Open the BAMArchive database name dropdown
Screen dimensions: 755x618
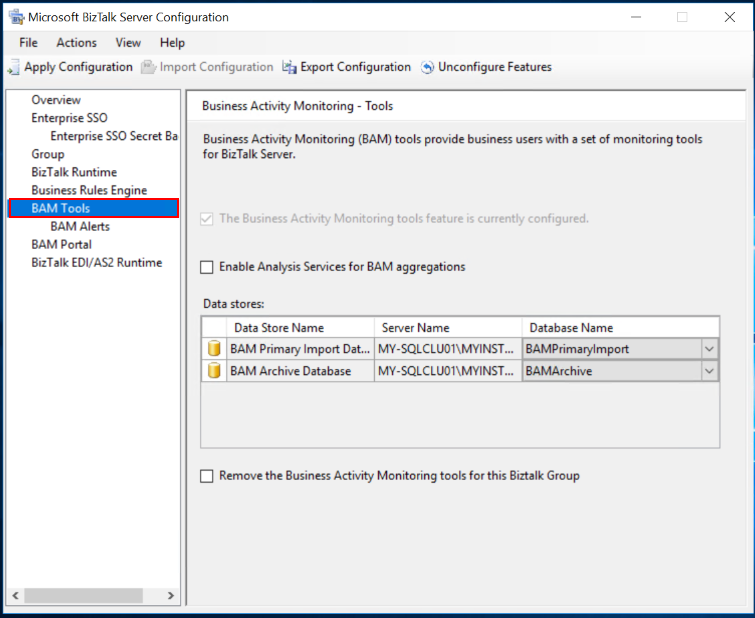[709, 371]
